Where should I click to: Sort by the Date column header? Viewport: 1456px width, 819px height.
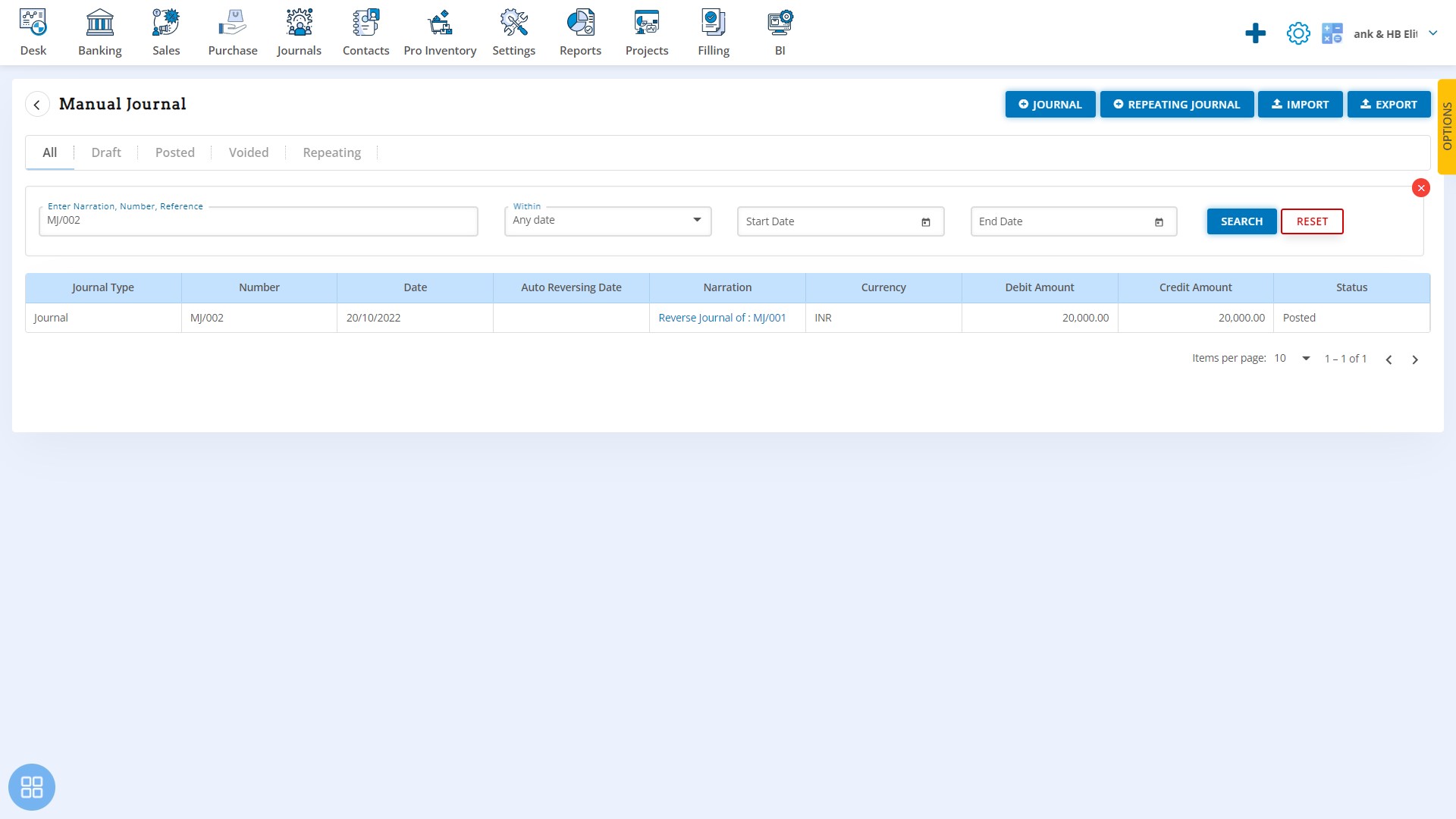click(416, 287)
